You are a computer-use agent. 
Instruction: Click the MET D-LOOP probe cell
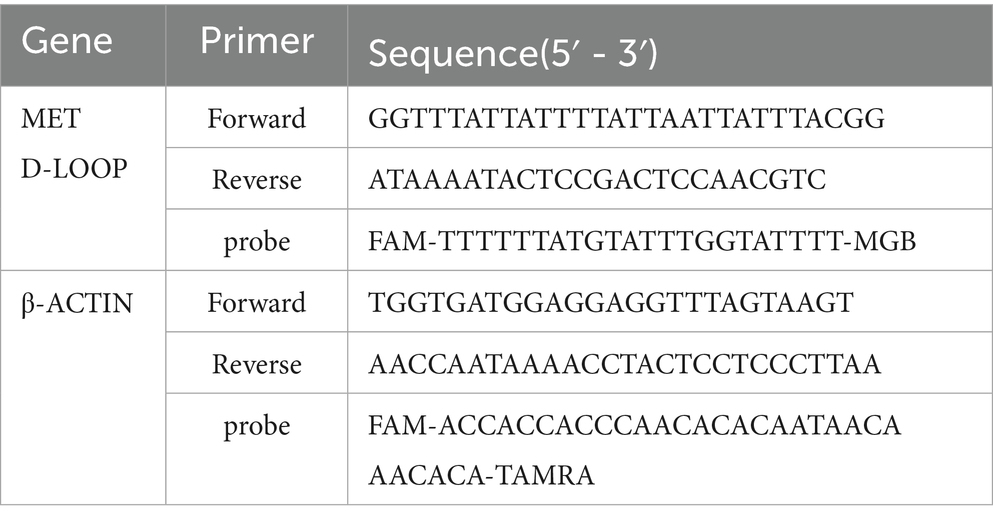(256, 241)
